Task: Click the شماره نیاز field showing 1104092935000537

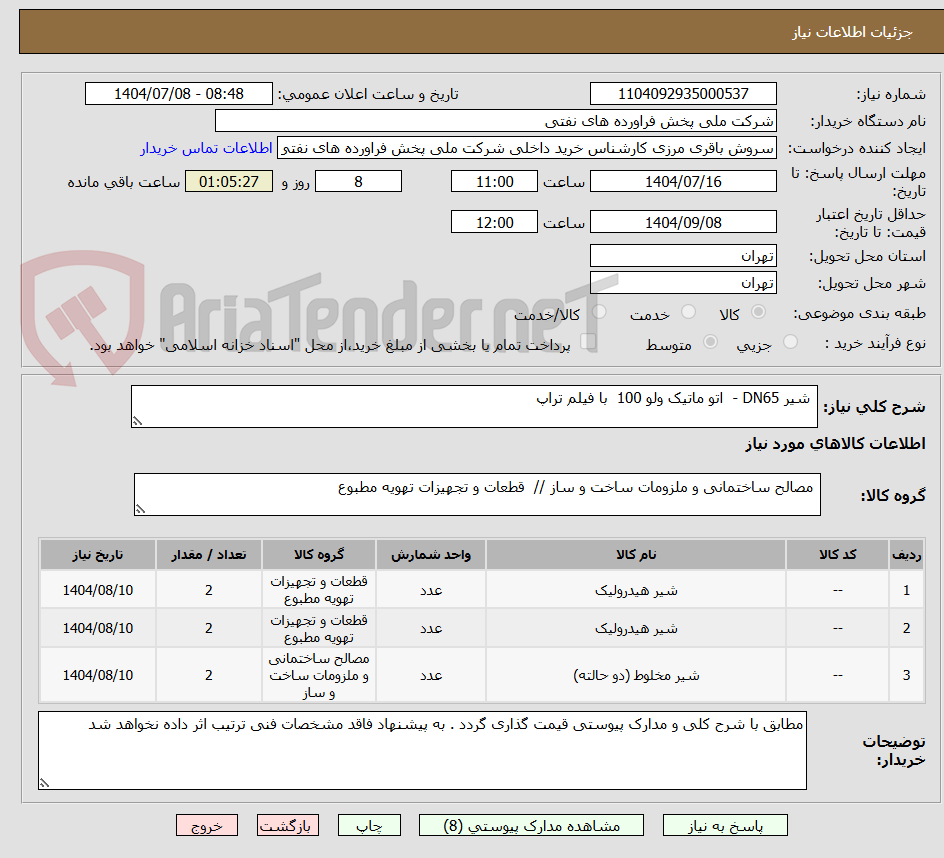Action: click(x=683, y=93)
